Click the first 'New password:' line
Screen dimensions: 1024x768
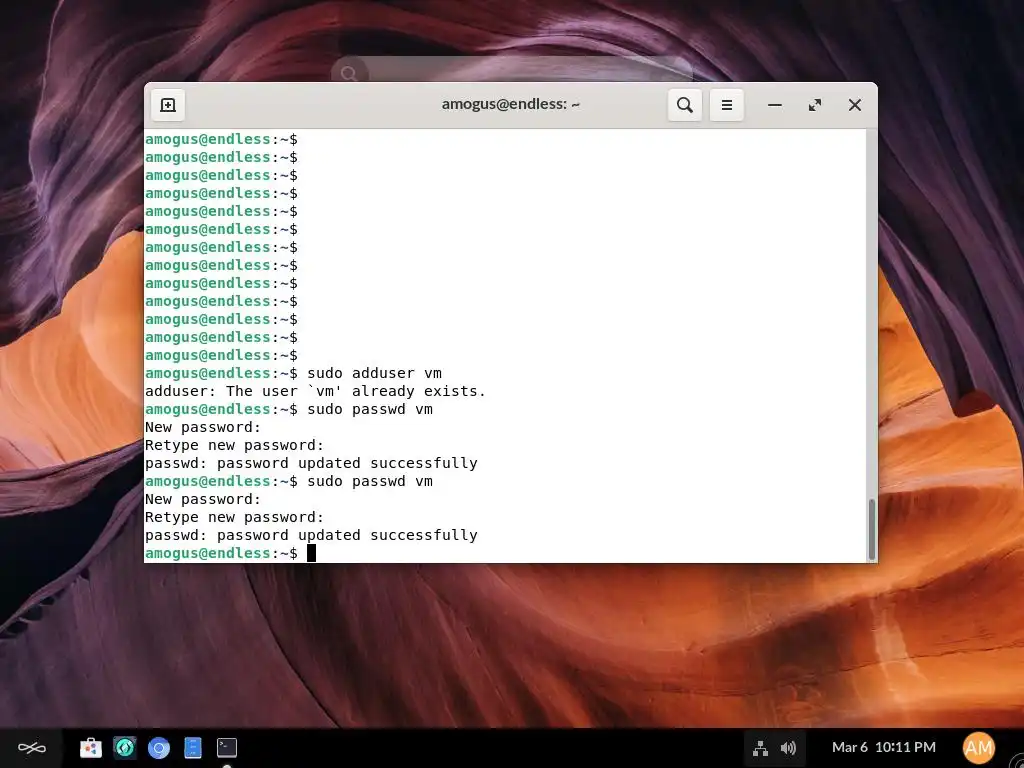click(203, 427)
